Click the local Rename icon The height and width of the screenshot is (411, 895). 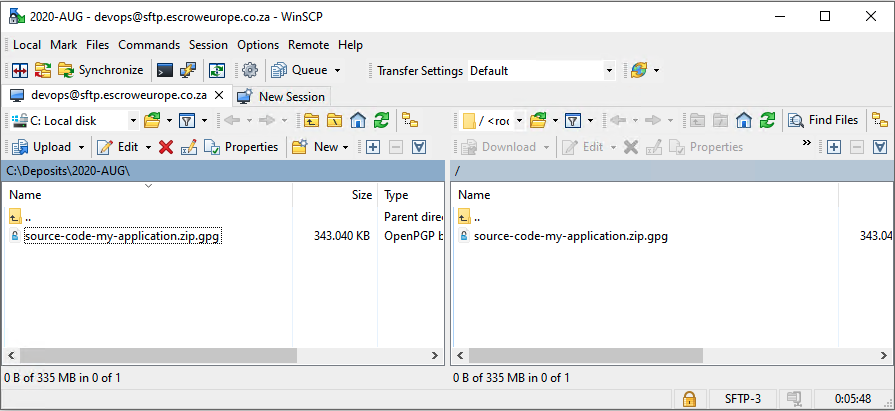tap(189, 147)
